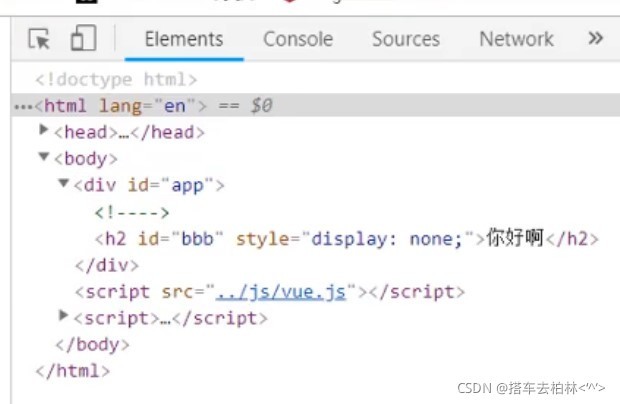The height and width of the screenshot is (404, 620).
Task: Select the closing </html> tag
Action: [73, 371]
